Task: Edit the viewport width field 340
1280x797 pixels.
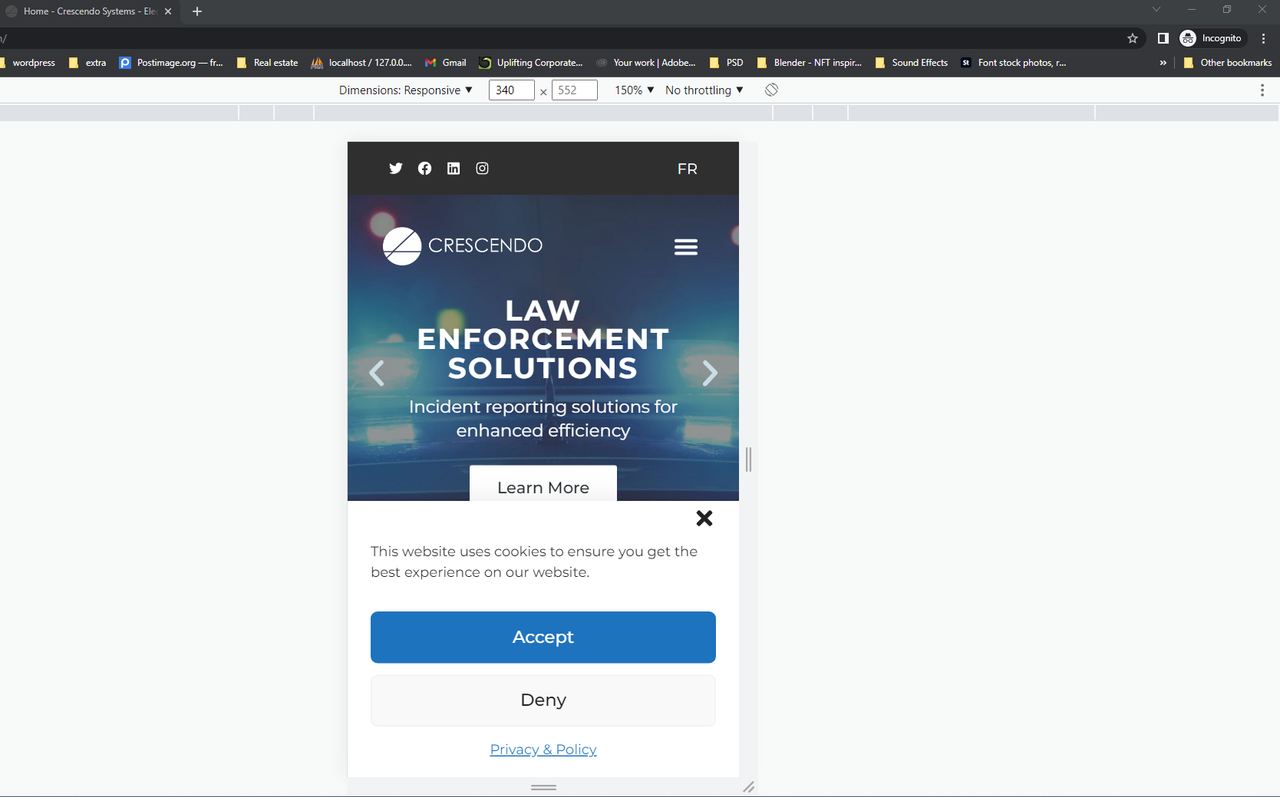Action: (511, 90)
